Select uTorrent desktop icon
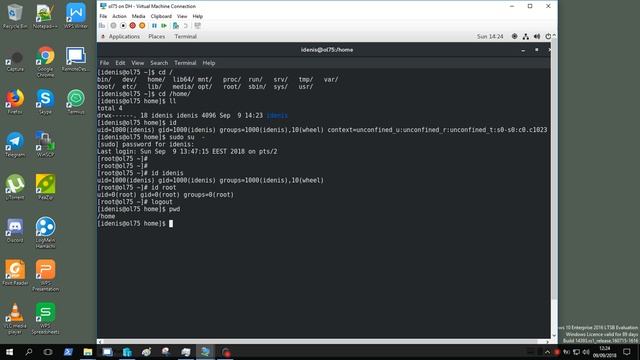 [15, 187]
